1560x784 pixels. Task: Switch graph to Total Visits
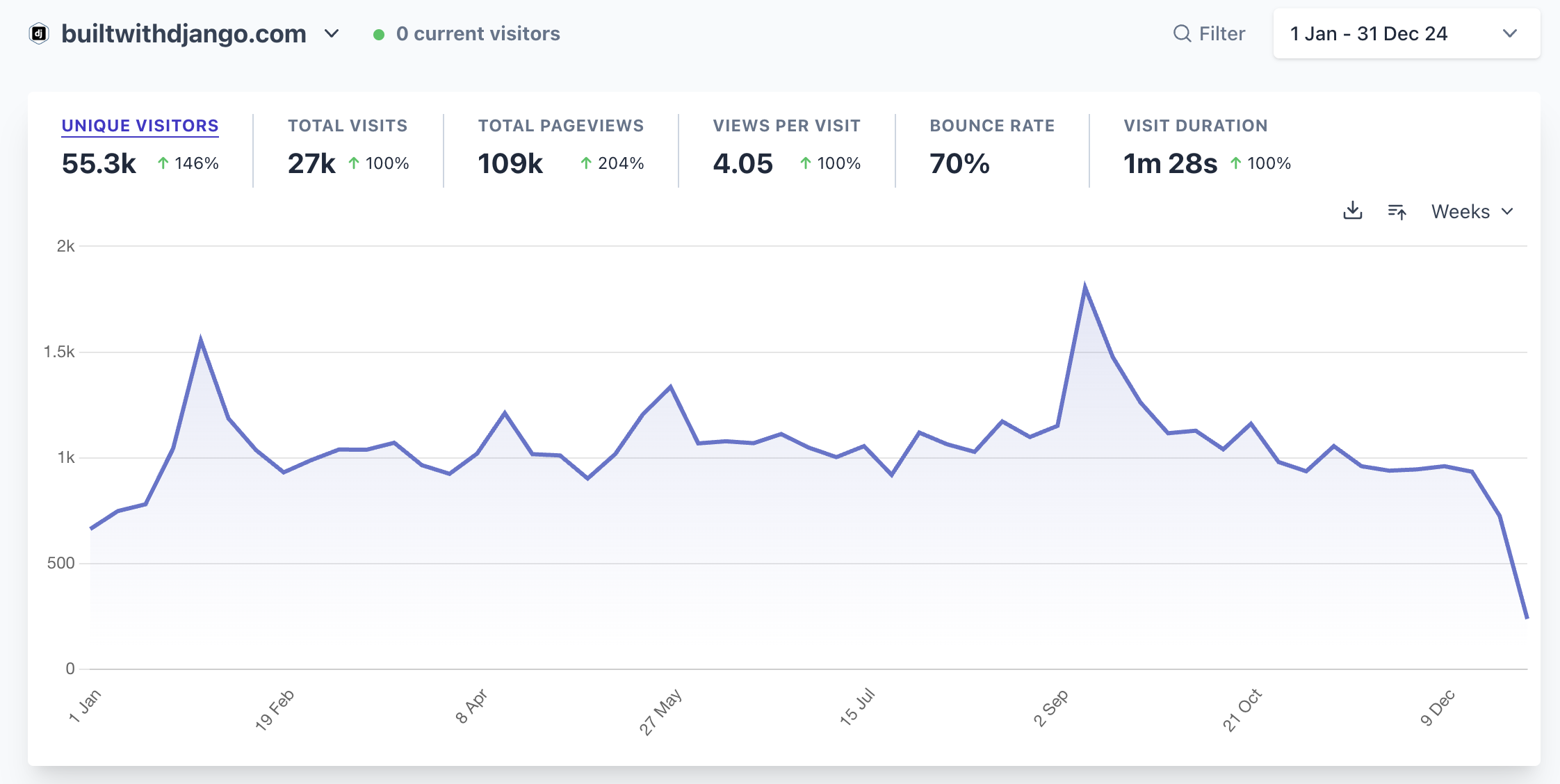coord(347,126)
